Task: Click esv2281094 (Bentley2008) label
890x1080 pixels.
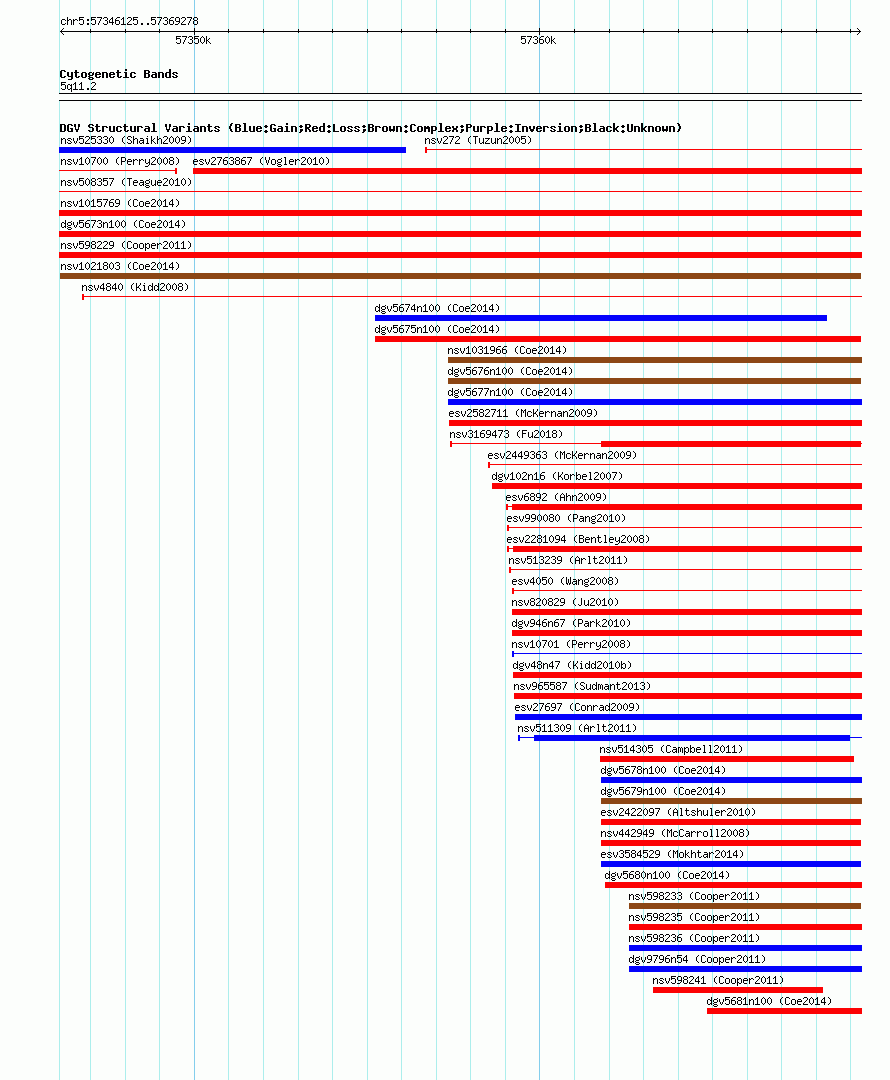Action: tap(578, 539)
